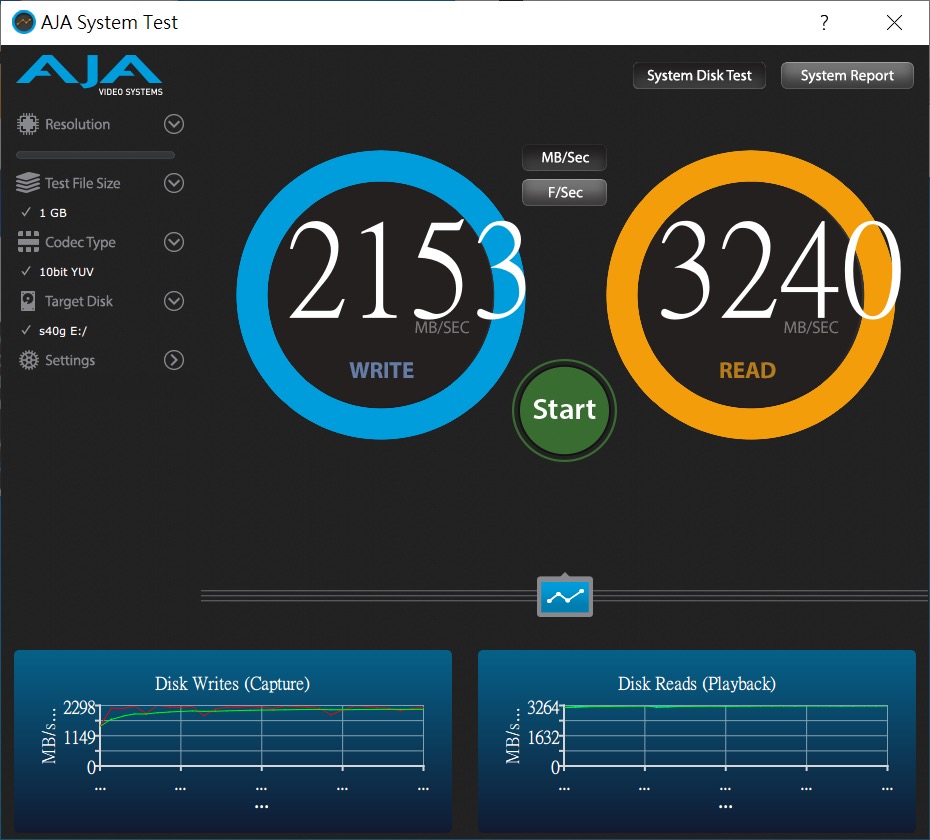Open the System Report view
The image size is (930, 840).
coord(847,75)
